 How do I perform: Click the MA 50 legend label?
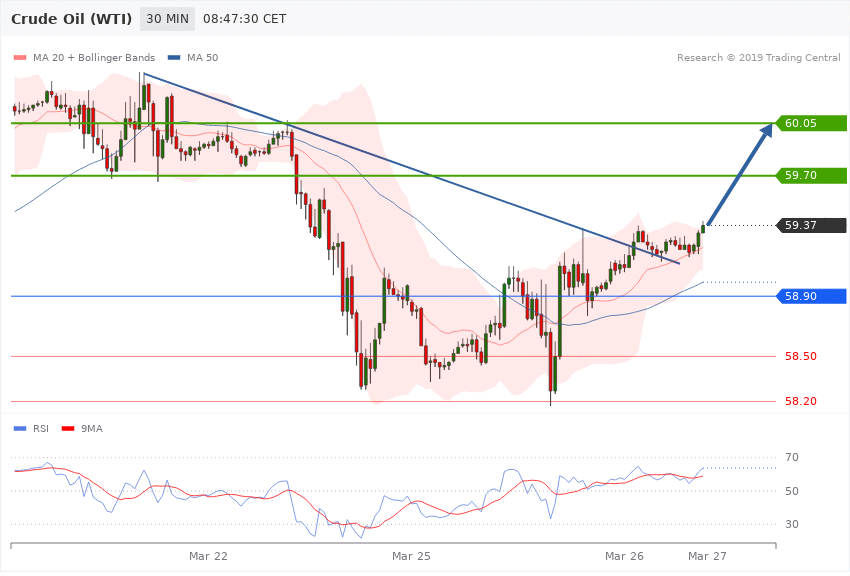[x=202, y=57]
